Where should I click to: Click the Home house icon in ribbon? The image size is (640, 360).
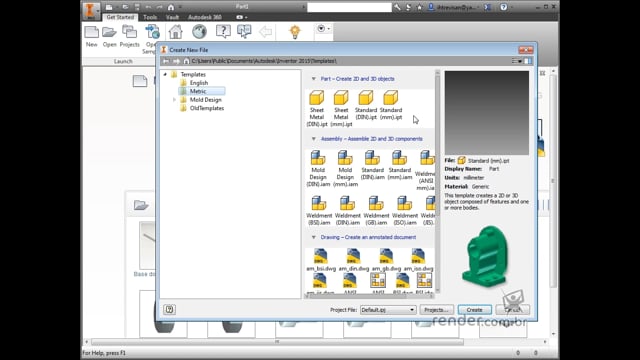click(x=176, y=32)
